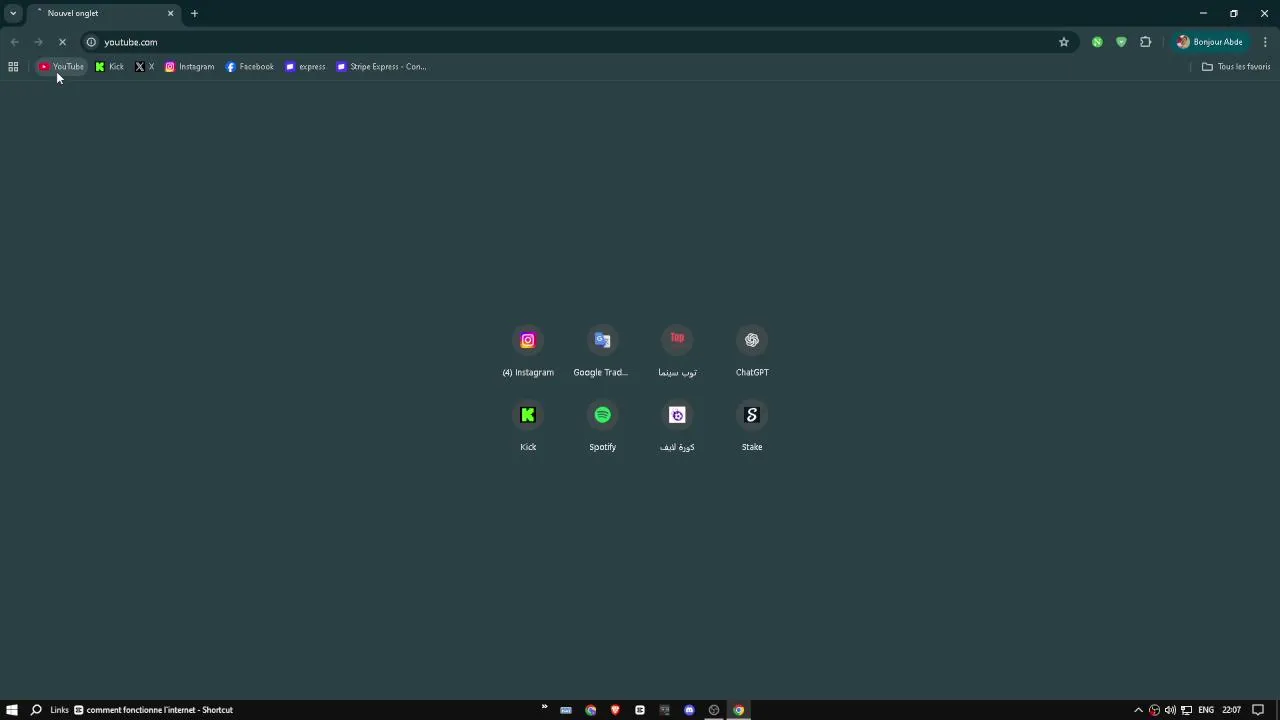Open the Google Traduction shortcut tile

point(602,352)
